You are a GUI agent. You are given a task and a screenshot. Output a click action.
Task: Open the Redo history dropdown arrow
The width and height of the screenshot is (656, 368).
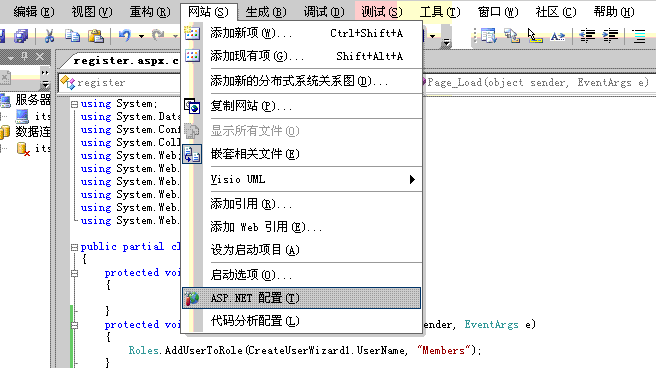[175, 36]
